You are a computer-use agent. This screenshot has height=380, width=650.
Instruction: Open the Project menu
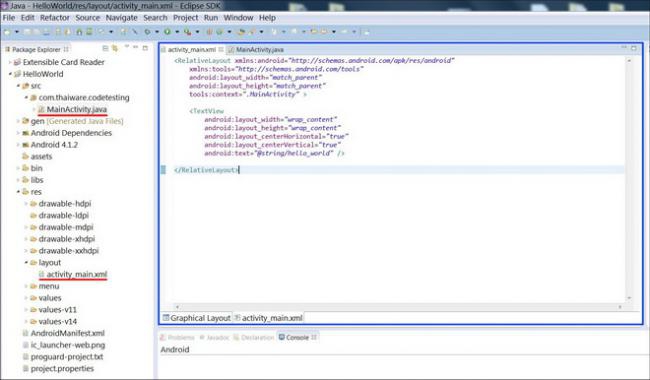(185, 18)
